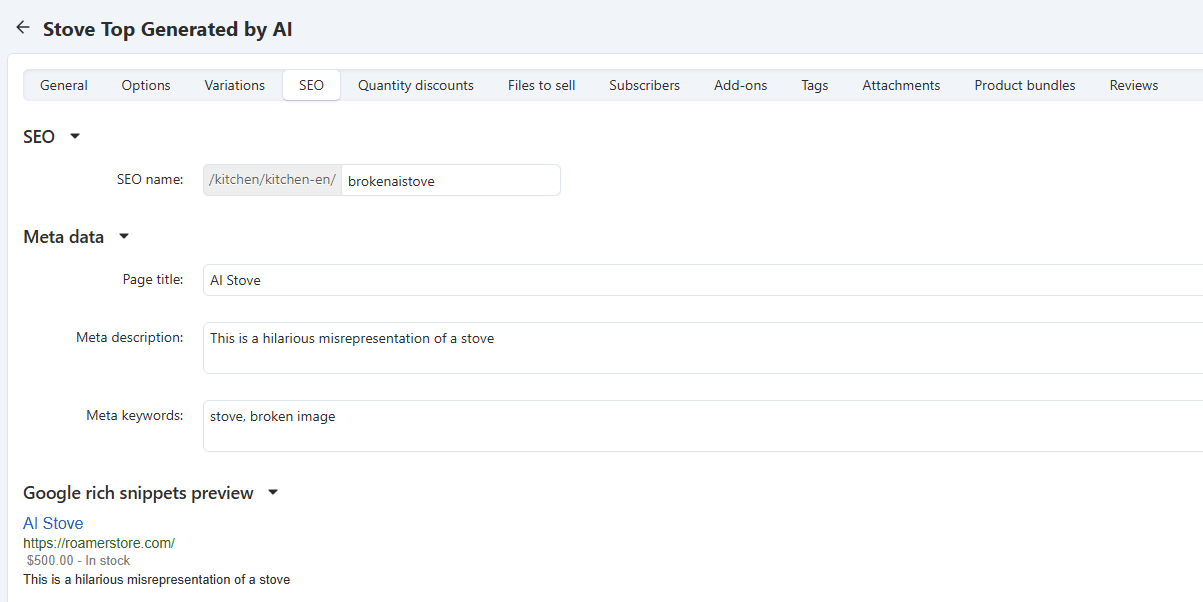This screenshot has height=602, width=1203.
Task: Switch to the General tab
Action: (64, 85)
